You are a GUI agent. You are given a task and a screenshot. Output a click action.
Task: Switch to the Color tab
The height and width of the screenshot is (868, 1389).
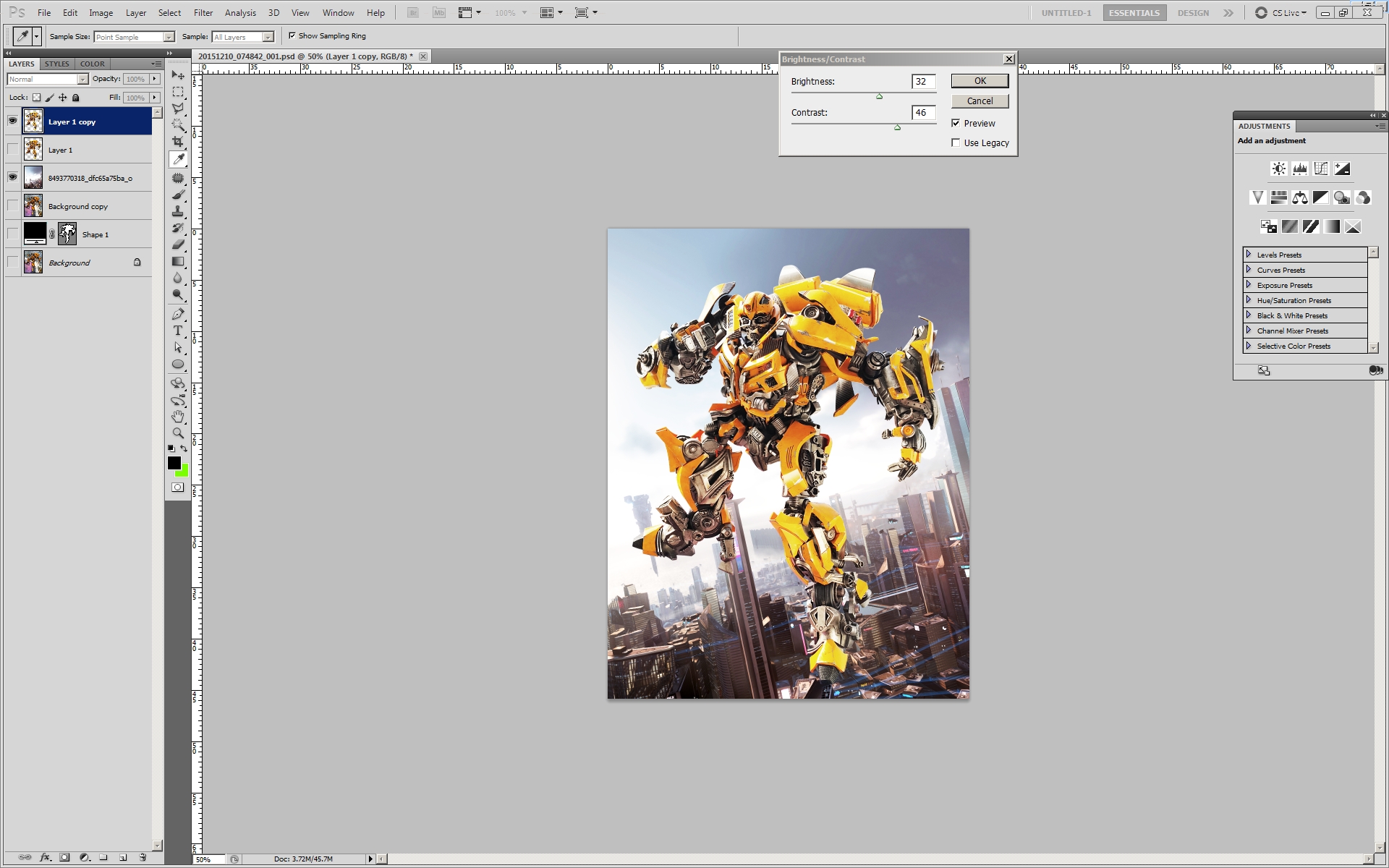click(x=93, y=64)
